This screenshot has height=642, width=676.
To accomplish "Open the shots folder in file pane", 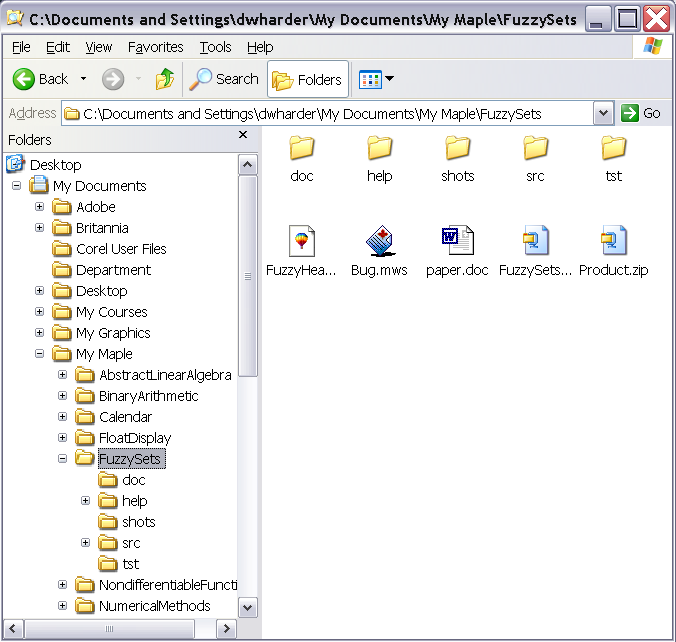I will 457,149.
